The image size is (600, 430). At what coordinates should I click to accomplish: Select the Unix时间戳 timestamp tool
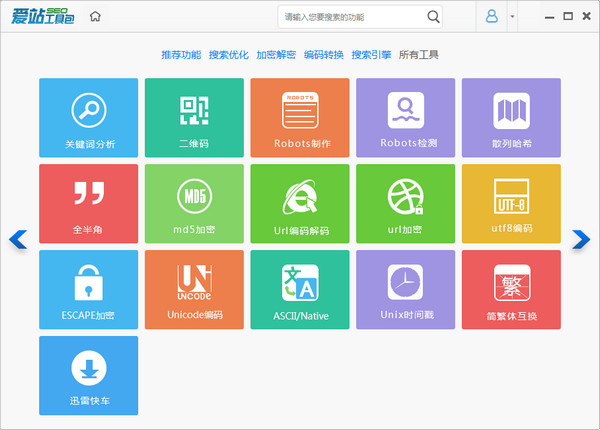pos(406,289)
